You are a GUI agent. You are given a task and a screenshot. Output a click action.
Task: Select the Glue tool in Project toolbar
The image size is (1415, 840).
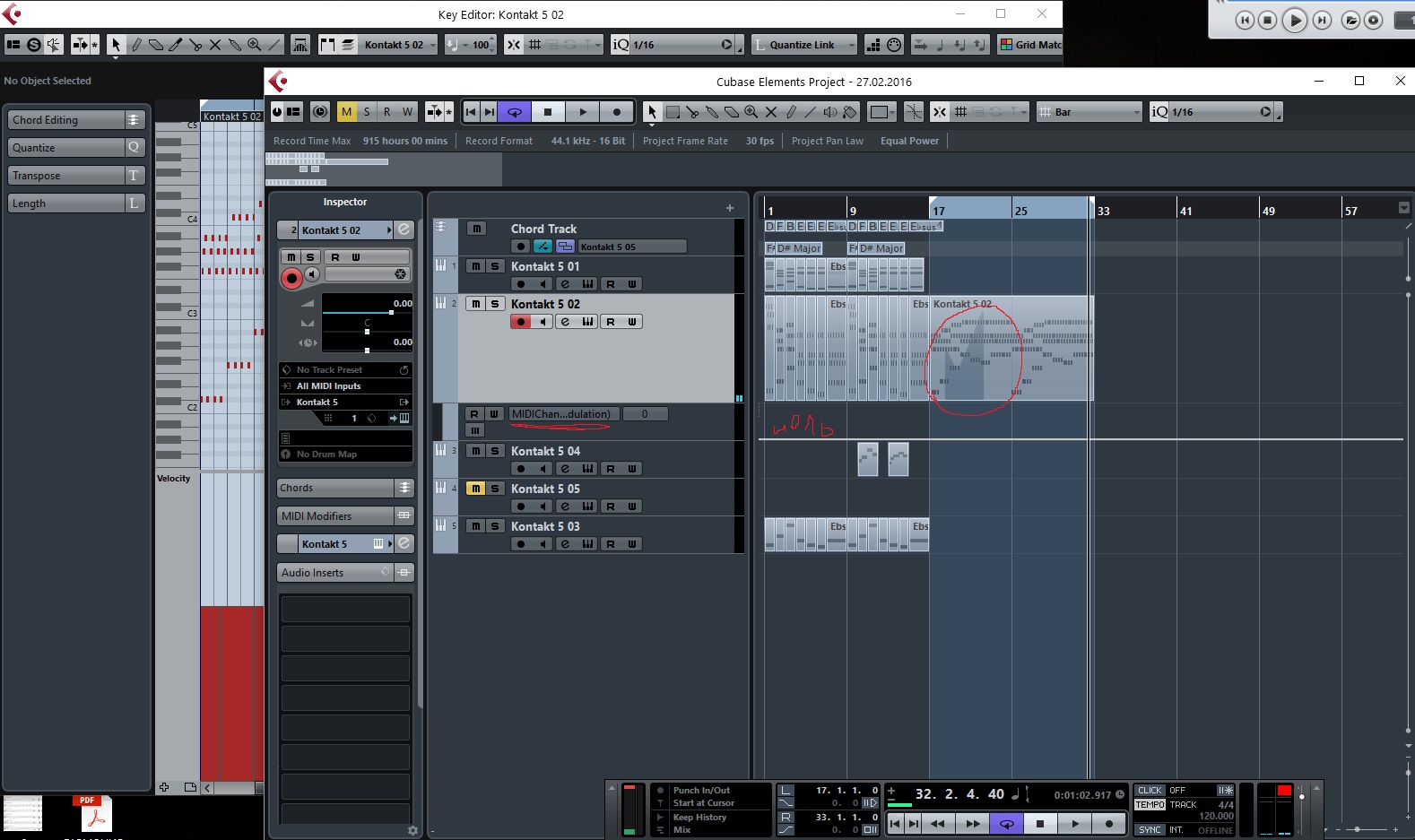click(712, 112)
